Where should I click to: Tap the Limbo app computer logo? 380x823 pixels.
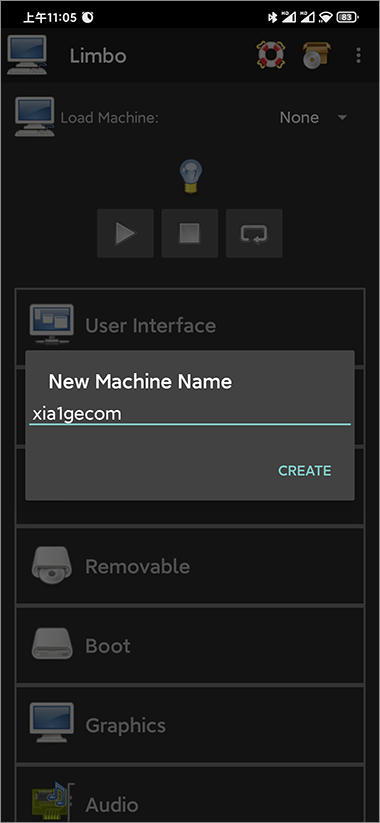point(27,55)
